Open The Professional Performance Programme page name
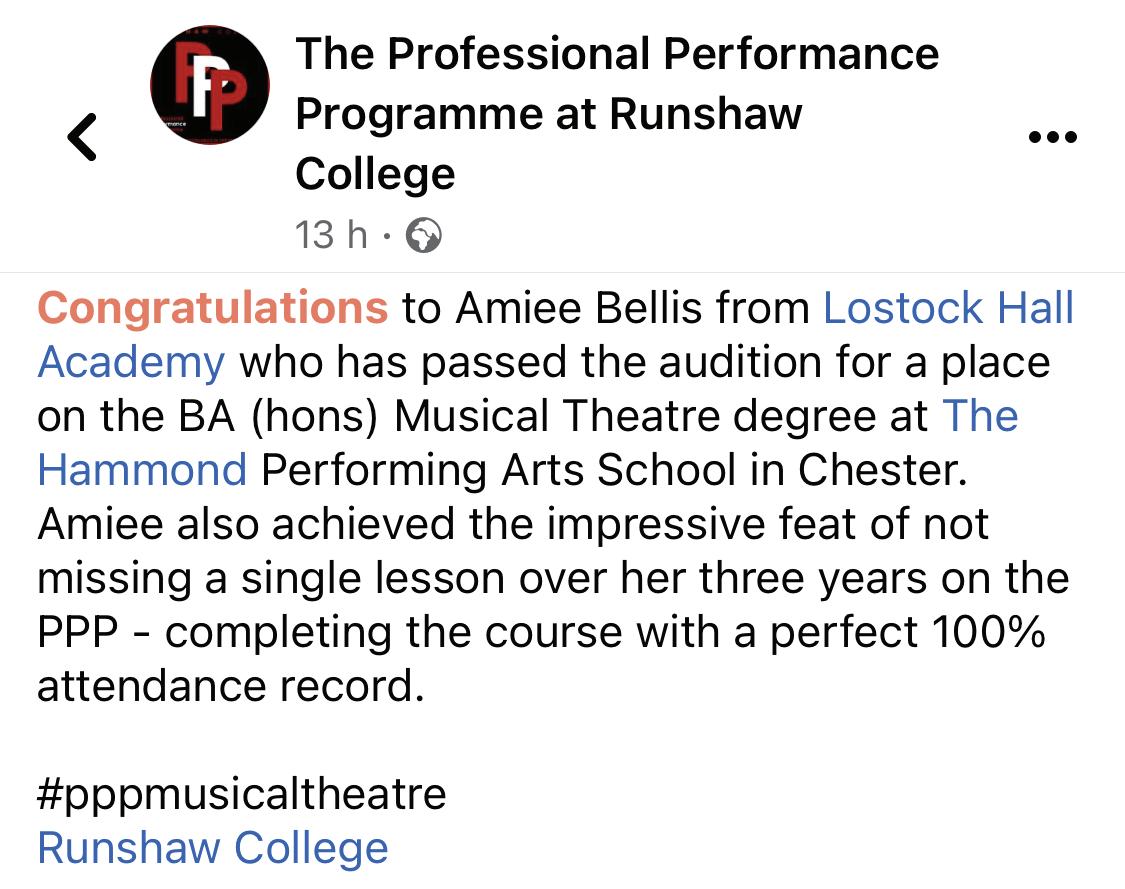This screenshot has width=1125, height=889. (x=617, y=114)
